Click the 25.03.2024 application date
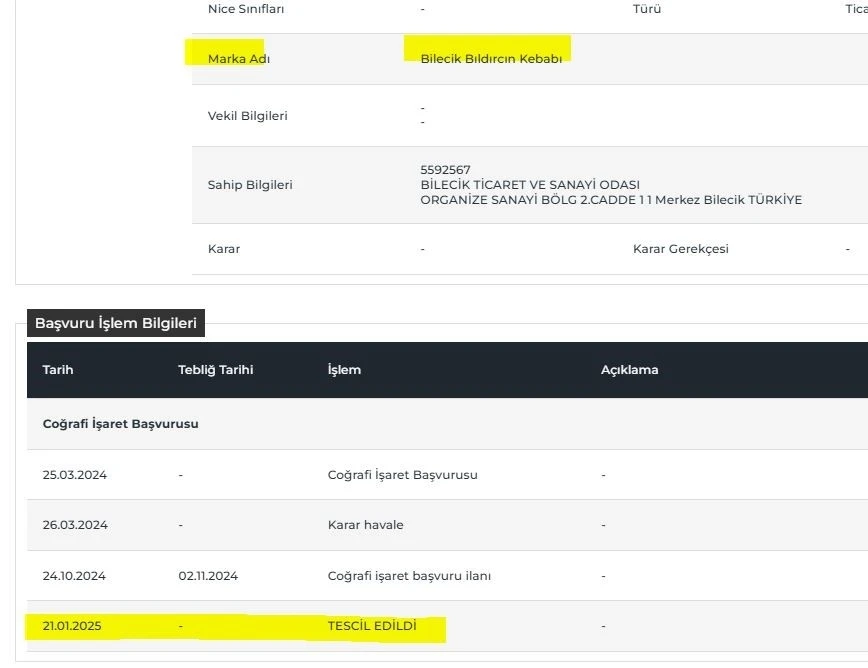The image size is (868, 668). point(74,475)
